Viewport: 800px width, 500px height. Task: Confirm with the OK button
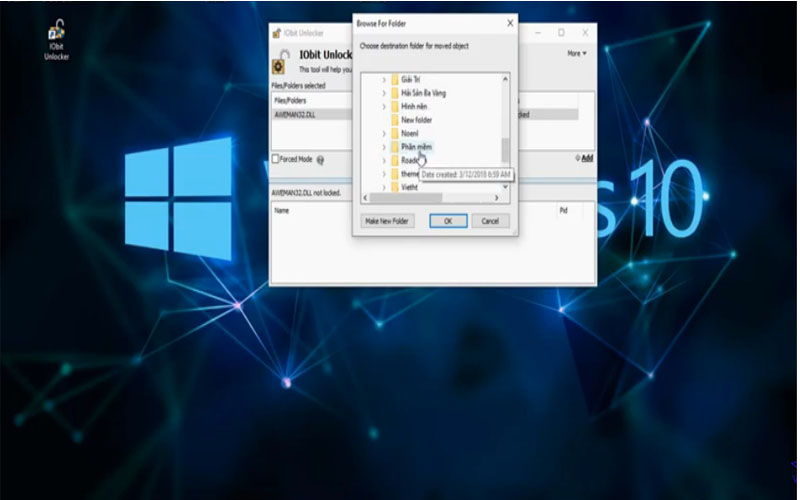pyautogui.click(x=448, y=221)
